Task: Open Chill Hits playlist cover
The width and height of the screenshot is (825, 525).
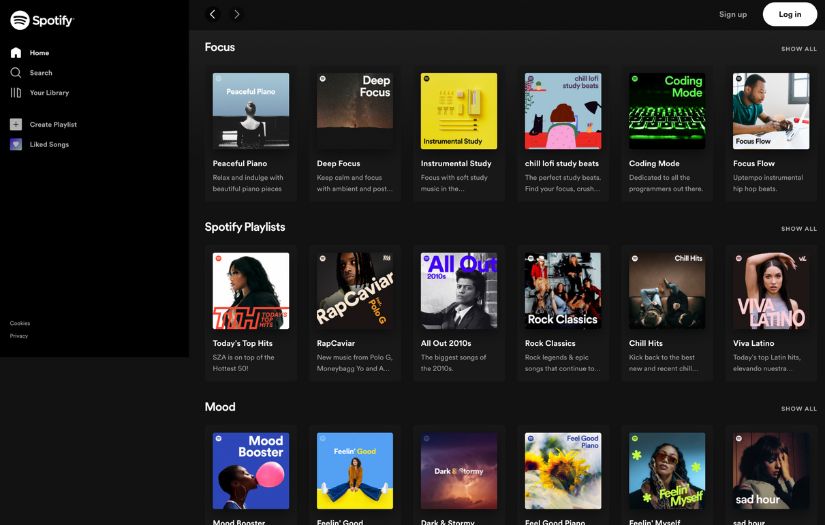Action: [667, 291]
